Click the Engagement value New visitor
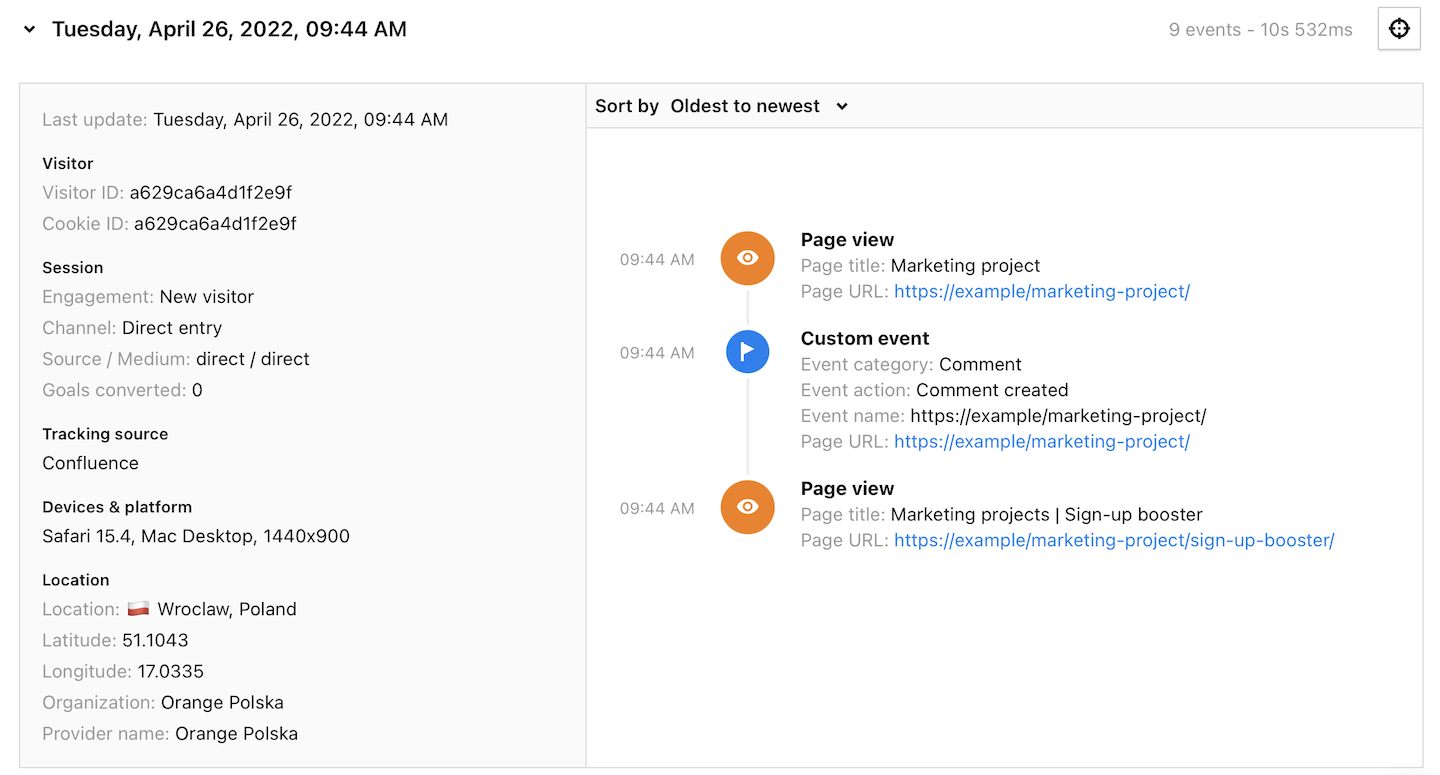This screenshot has width=1440, height=775. [207, 297]
